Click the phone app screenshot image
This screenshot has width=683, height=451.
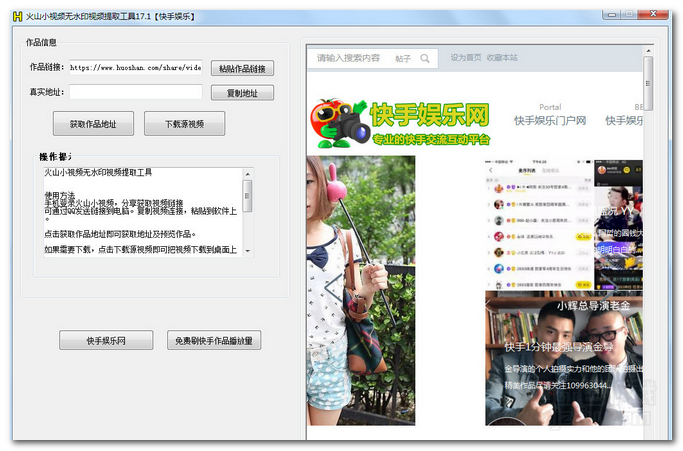[x=539, y=224]
